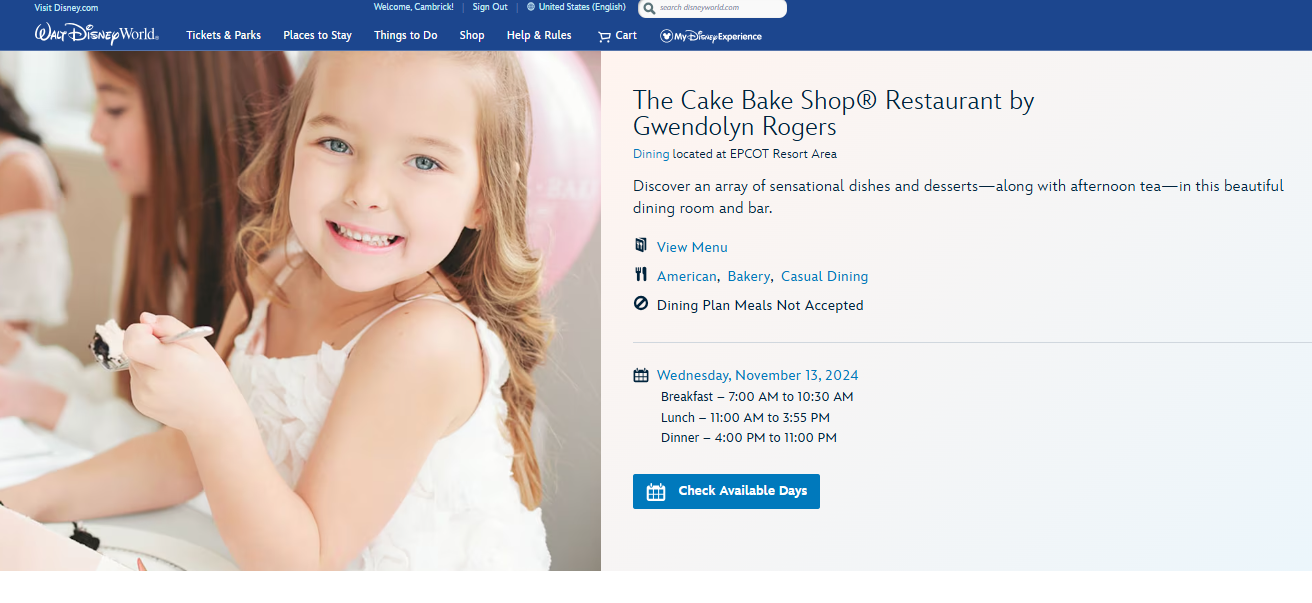1312x603 pixels.
Task: Expand the Tickets & Parks menu
Action: tap(223, 35)
